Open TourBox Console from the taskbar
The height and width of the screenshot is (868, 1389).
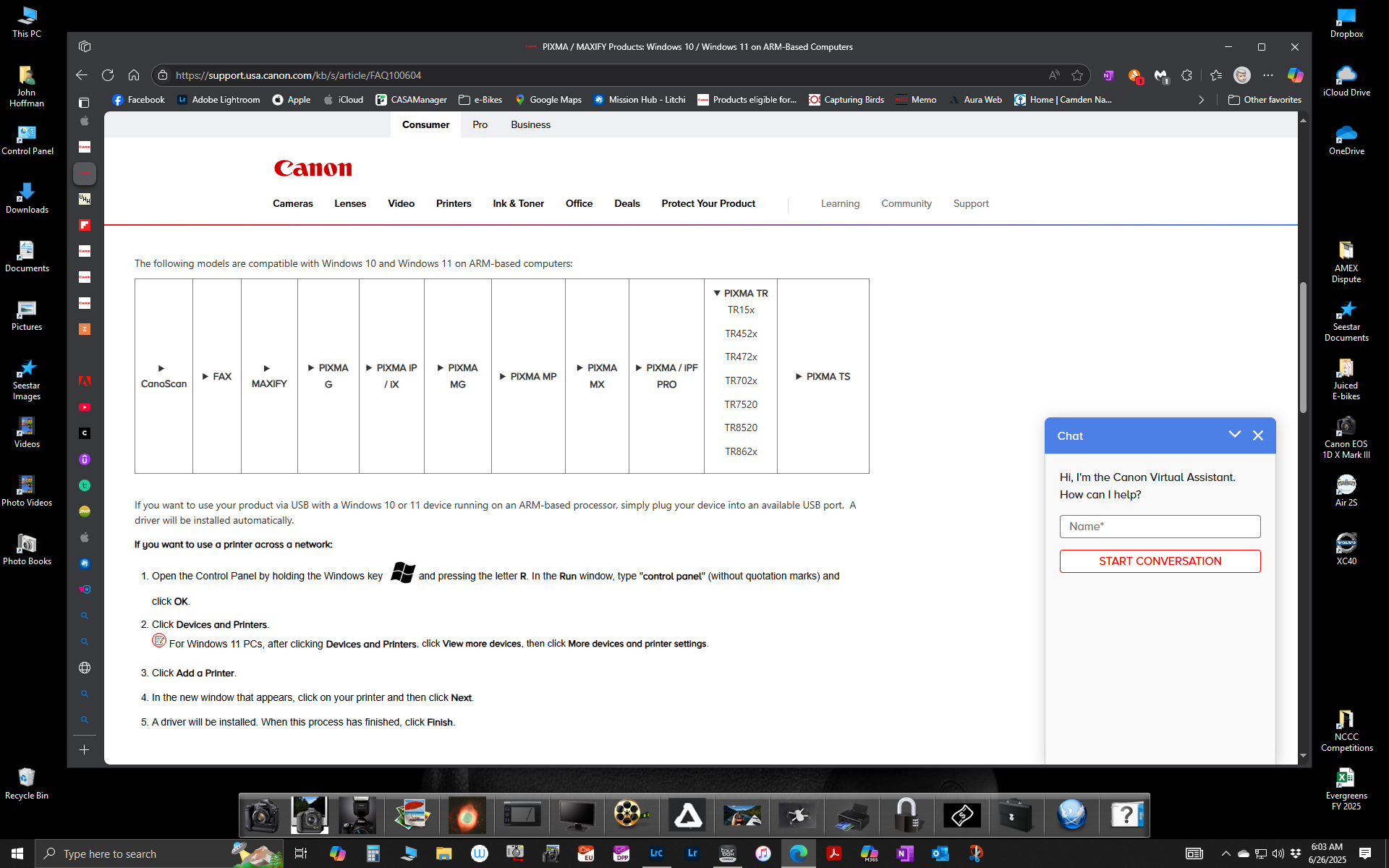coord(728,854)
